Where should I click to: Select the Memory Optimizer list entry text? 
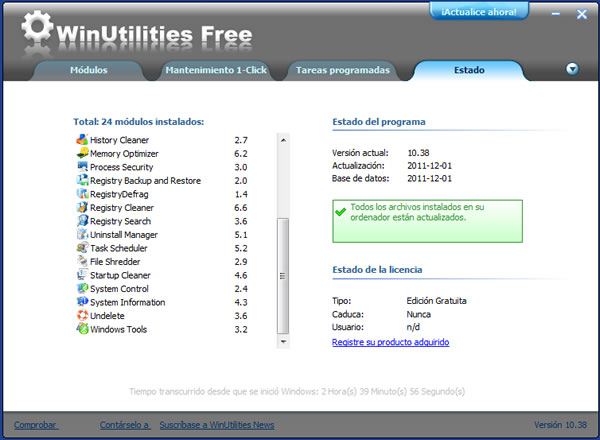tap(124, 153)
